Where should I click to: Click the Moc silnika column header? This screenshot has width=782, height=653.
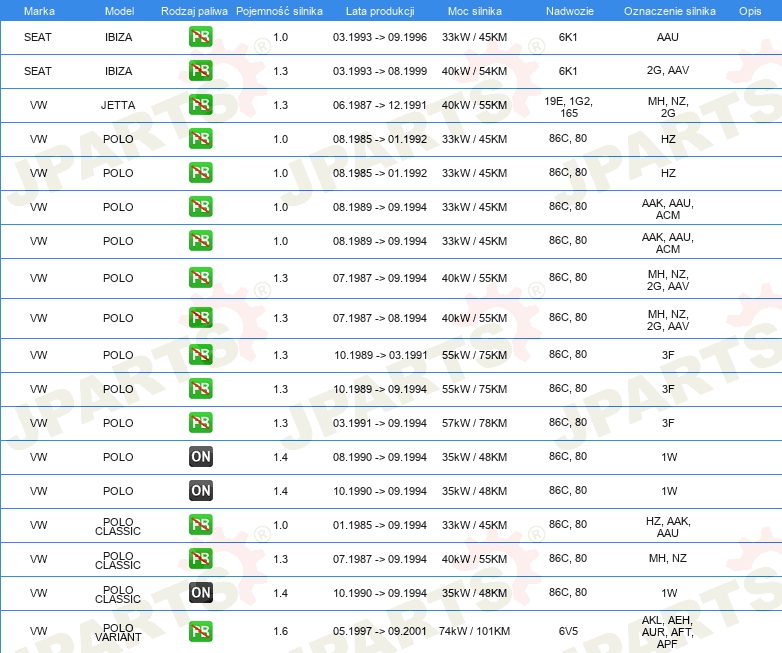(x=474, y=11)
